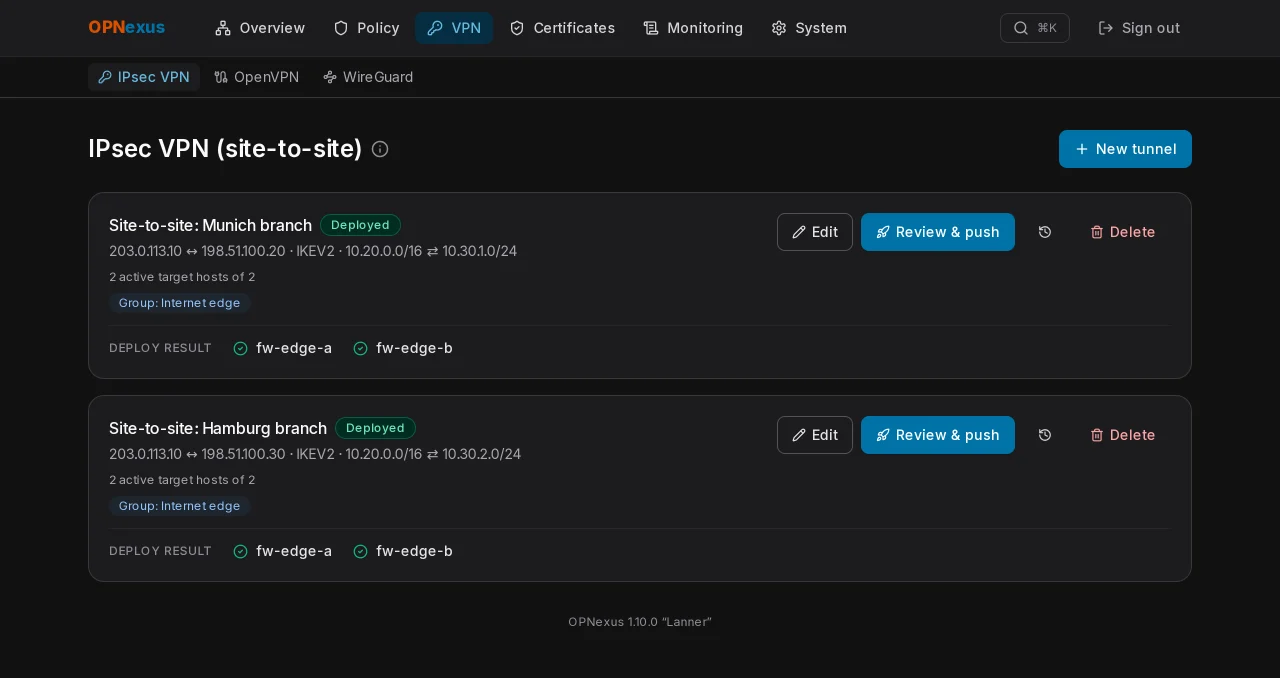Image resolution: width=1280 pixels, height=678 pixels.
Task: Delete the Hamburg branch tunnel
Action: click(1123, 435)
